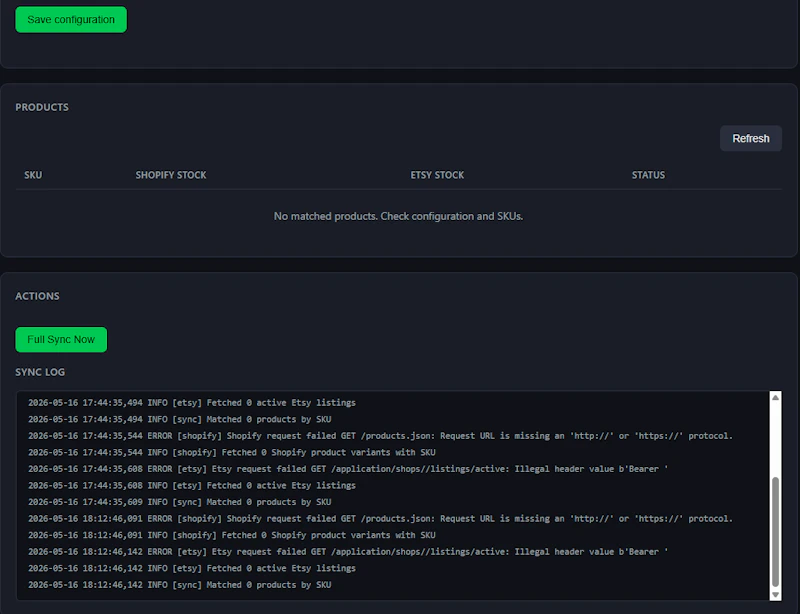Viewport: 800px width, 614px height.
Task: Select the 18:12:46,142 etsy Fetched log line
Action: [x=192, y=568]
